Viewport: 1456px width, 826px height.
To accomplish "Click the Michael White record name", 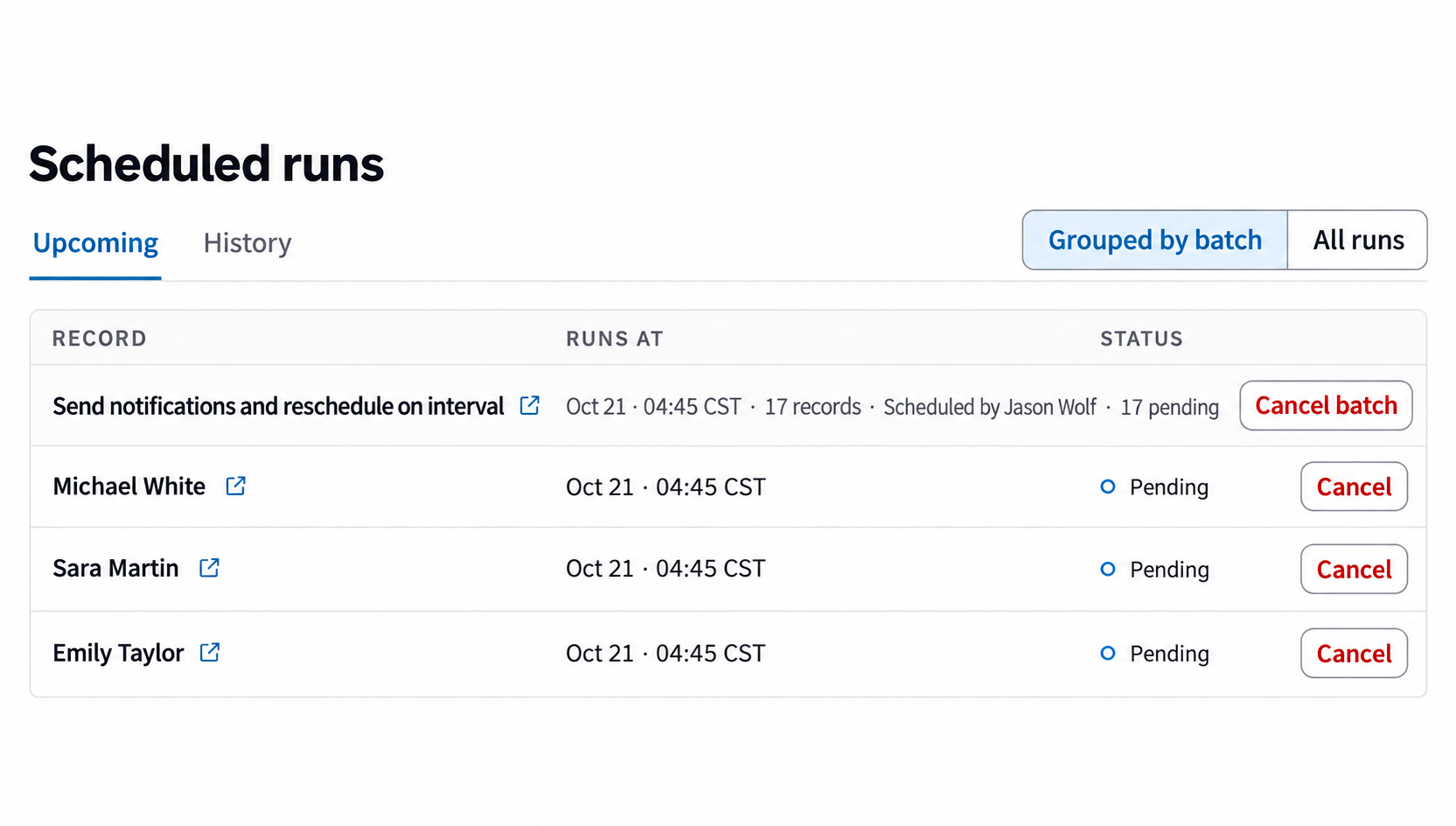I will pyautogui.click(x=129, y=486).
